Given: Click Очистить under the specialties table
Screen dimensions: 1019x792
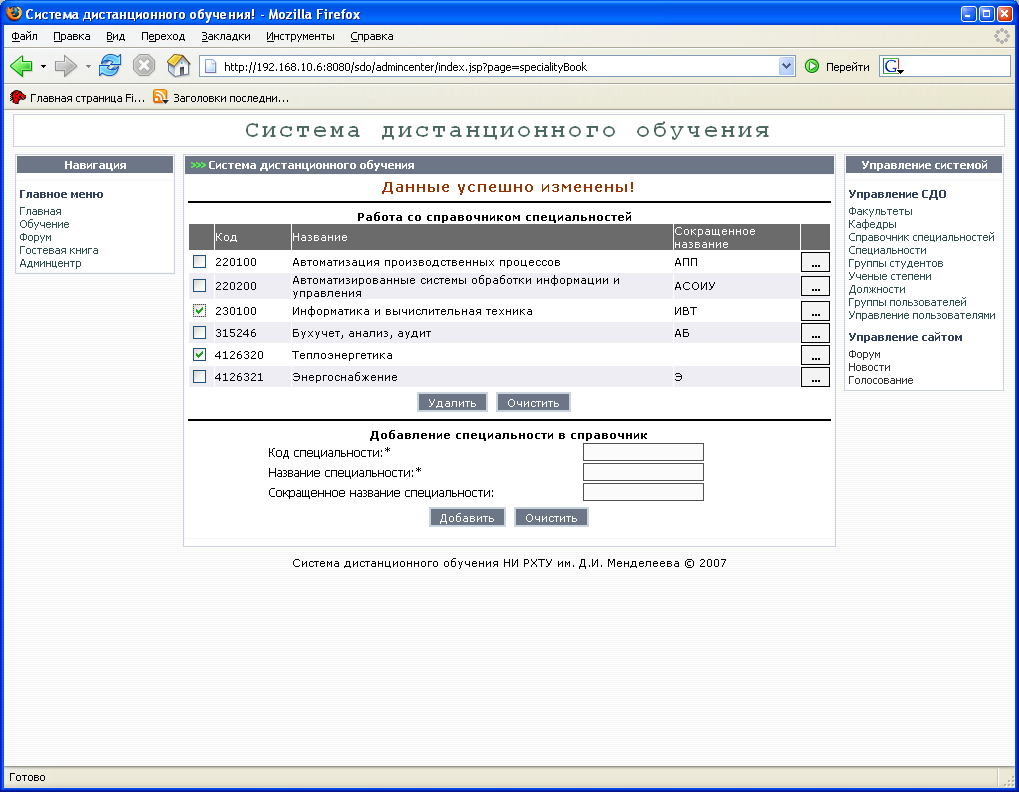Looking at the screenshot, I should (533, 403).
